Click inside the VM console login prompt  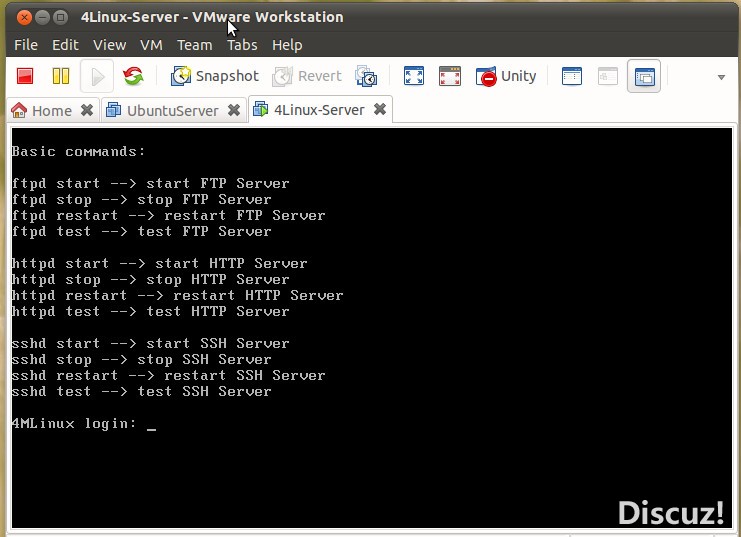click(151, 424)
